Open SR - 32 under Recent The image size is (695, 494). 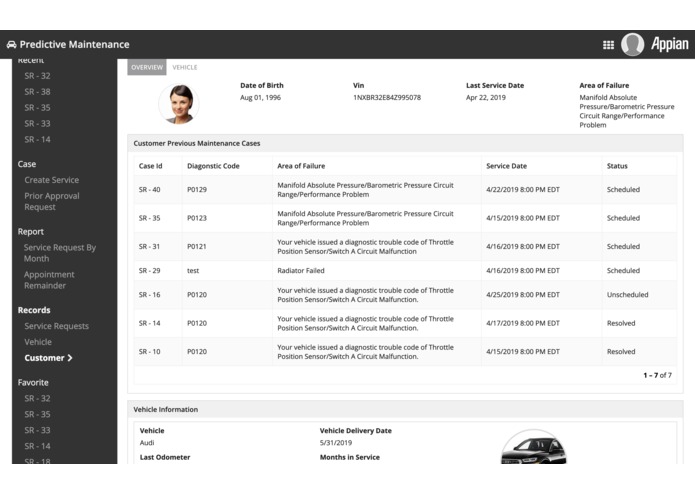tap(37, 76)
